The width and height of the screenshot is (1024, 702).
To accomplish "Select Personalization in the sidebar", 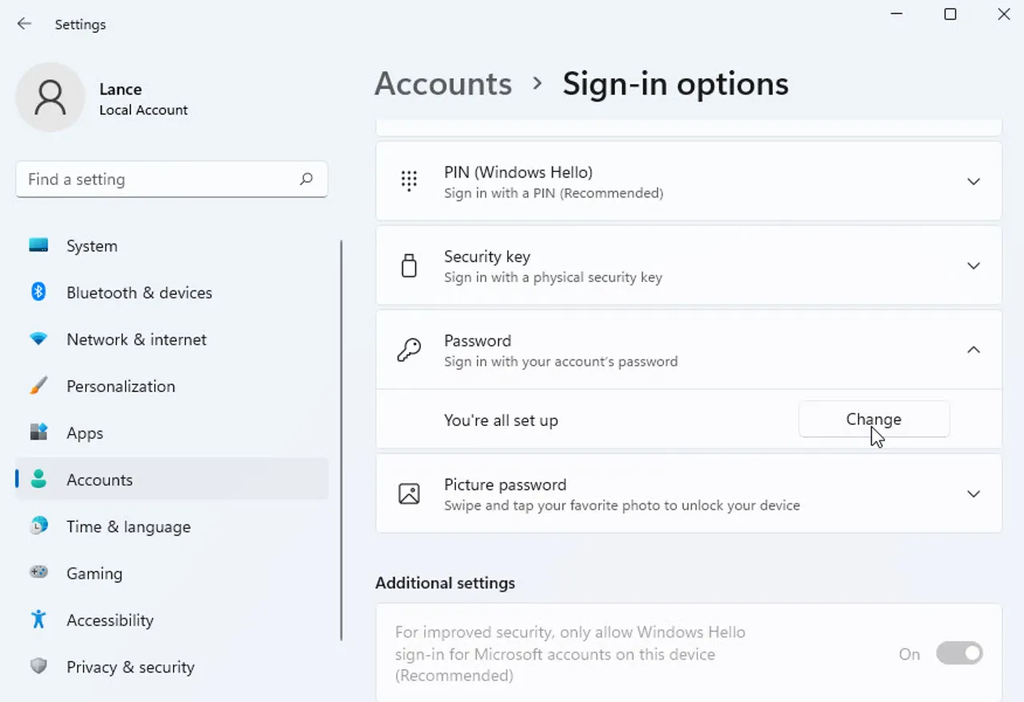I will (x=171, y=386).
